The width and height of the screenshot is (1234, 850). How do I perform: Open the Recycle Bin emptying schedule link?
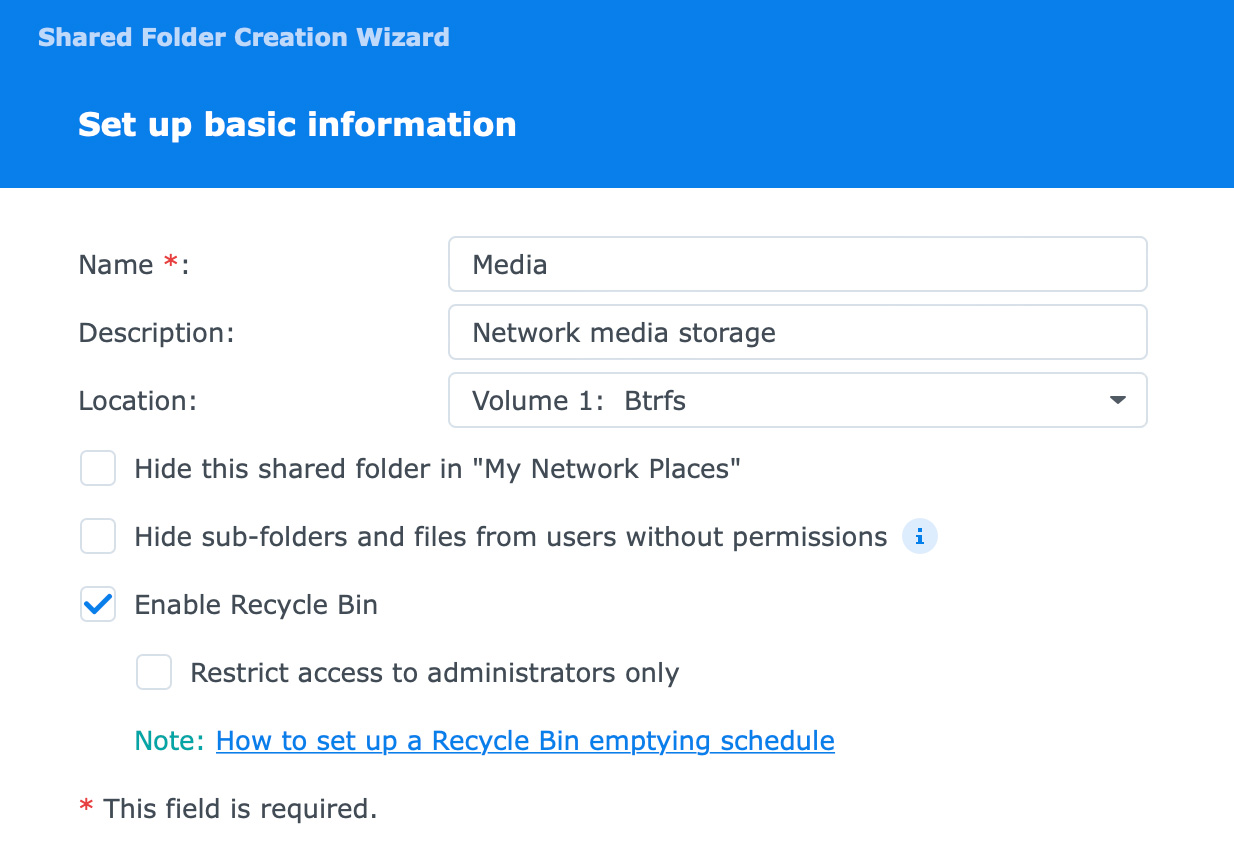525,741
